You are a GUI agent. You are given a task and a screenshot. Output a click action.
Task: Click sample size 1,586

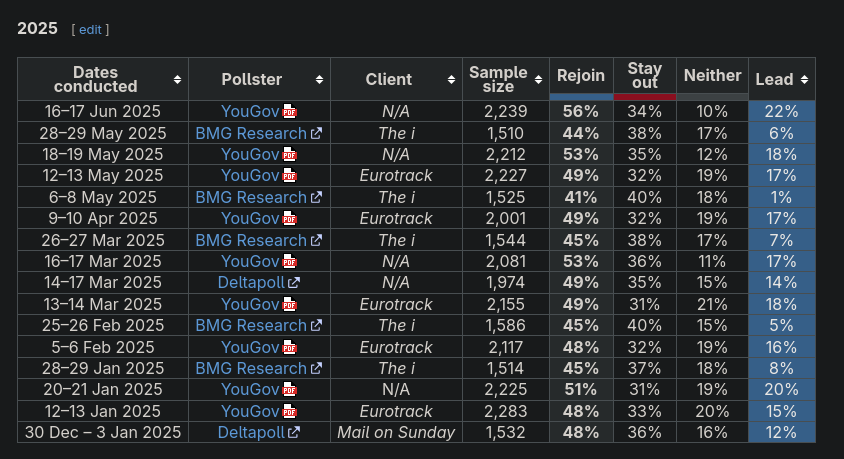[x=505, y=326]
